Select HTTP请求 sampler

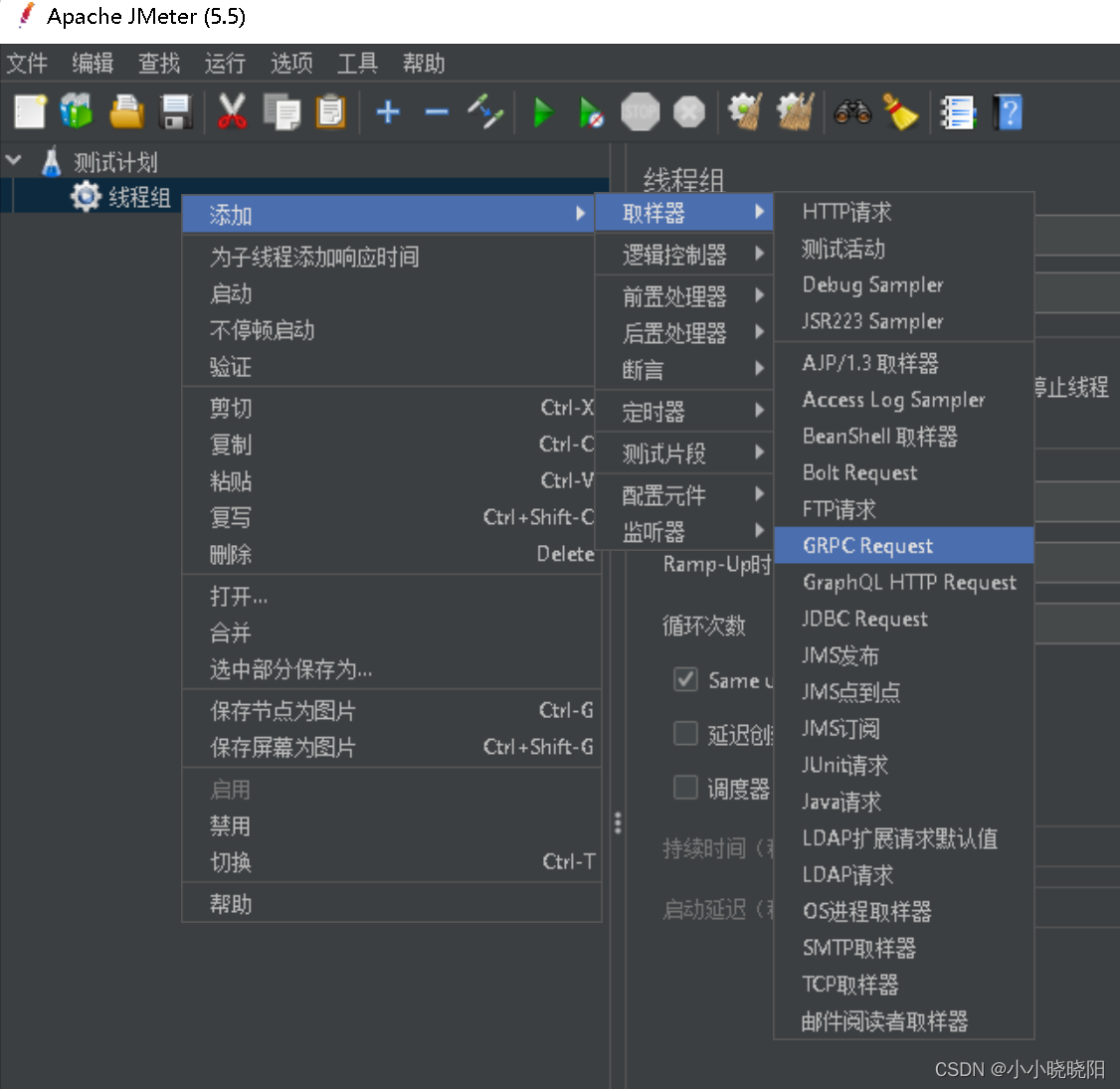point(904,212)
